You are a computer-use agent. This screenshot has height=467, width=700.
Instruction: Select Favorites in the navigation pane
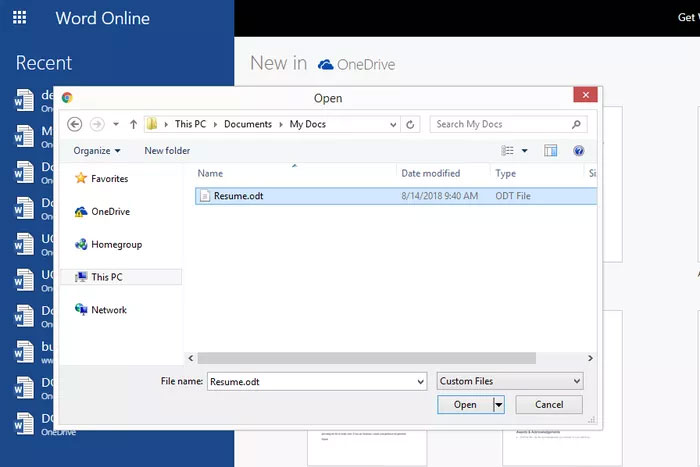109,179
